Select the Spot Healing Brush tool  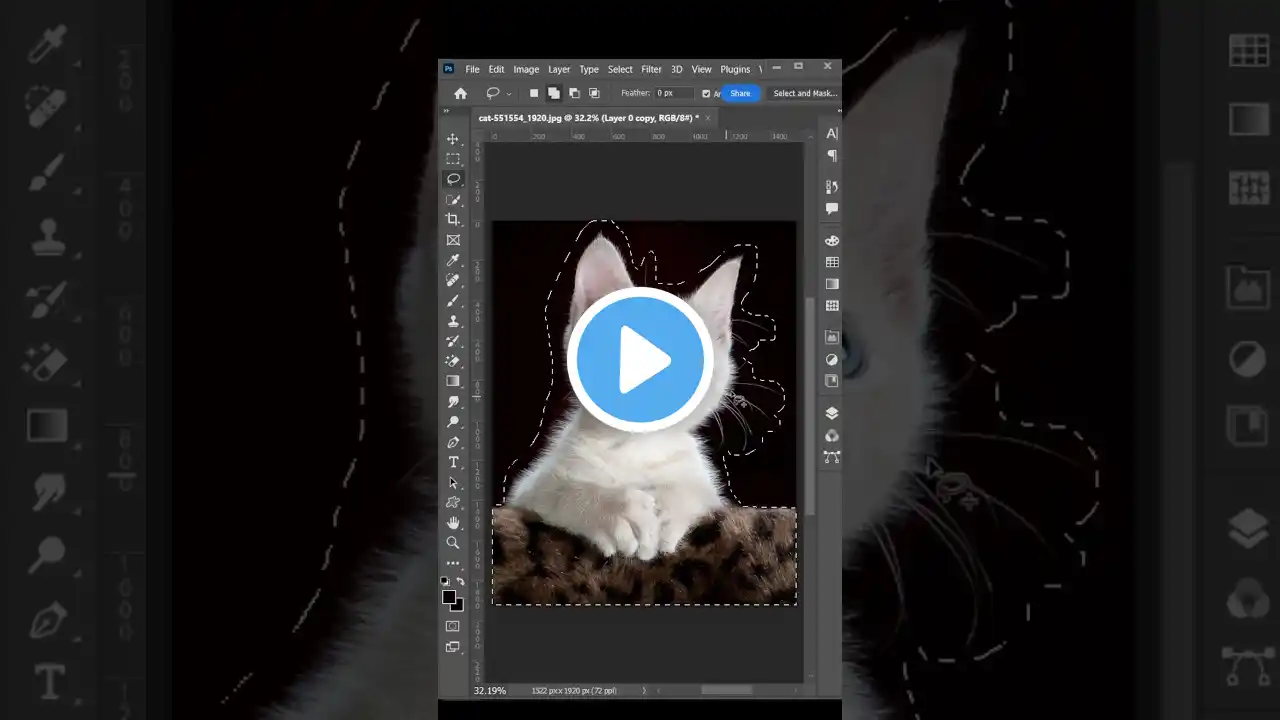tap(453, 280)
